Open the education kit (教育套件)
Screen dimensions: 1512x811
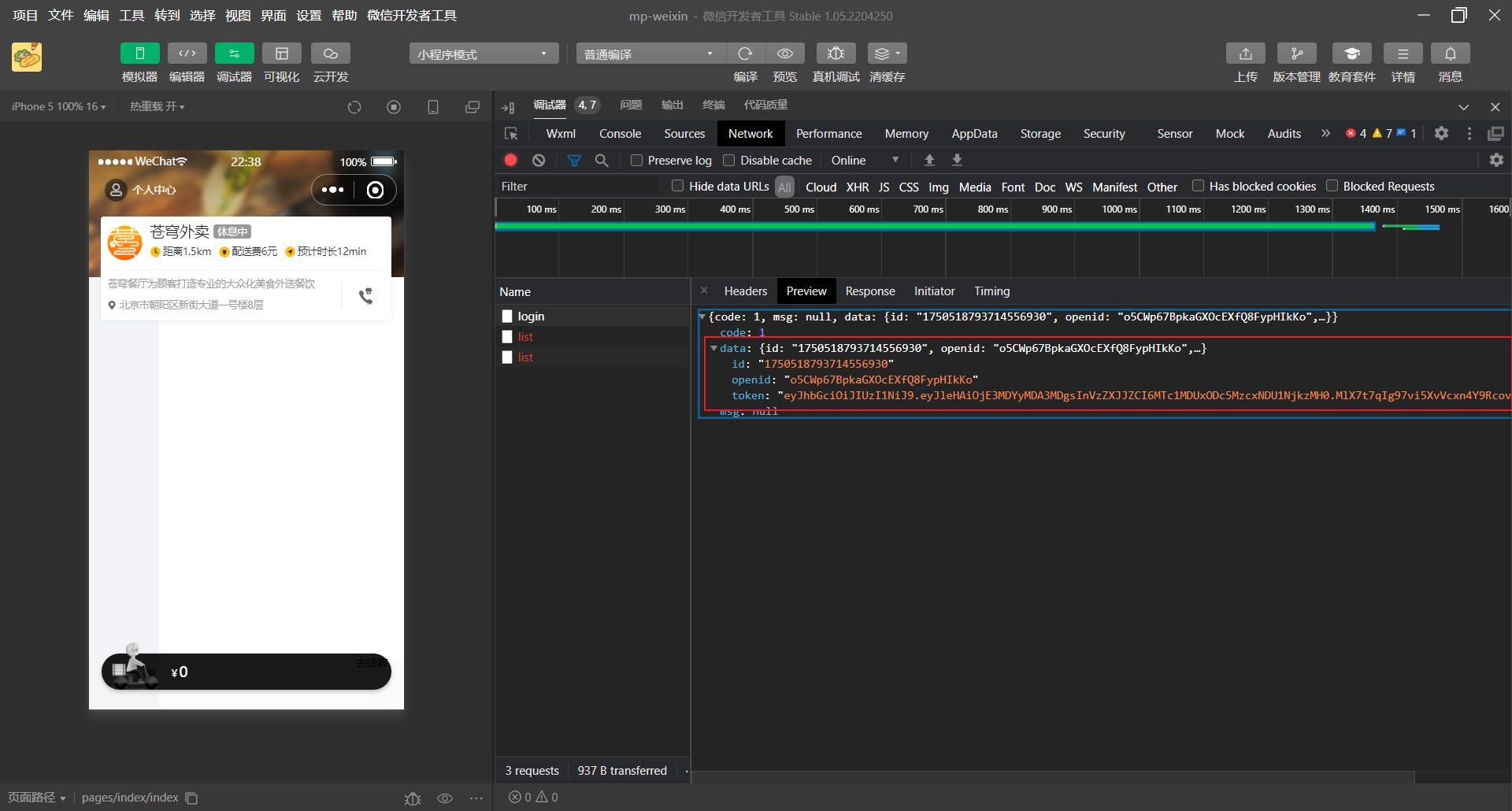[x=1351, y=54]
